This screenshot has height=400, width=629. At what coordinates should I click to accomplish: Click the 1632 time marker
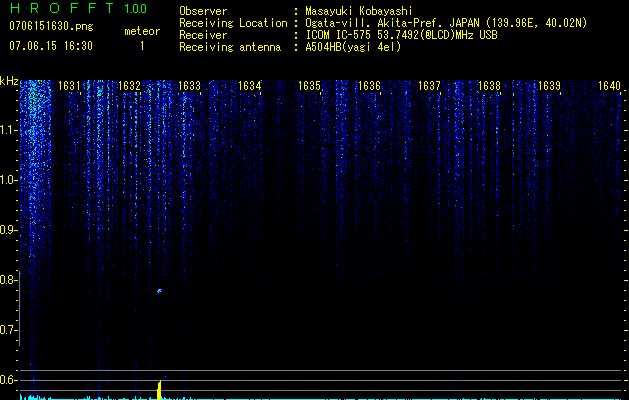pyautogui.click(x=130, y=86)
